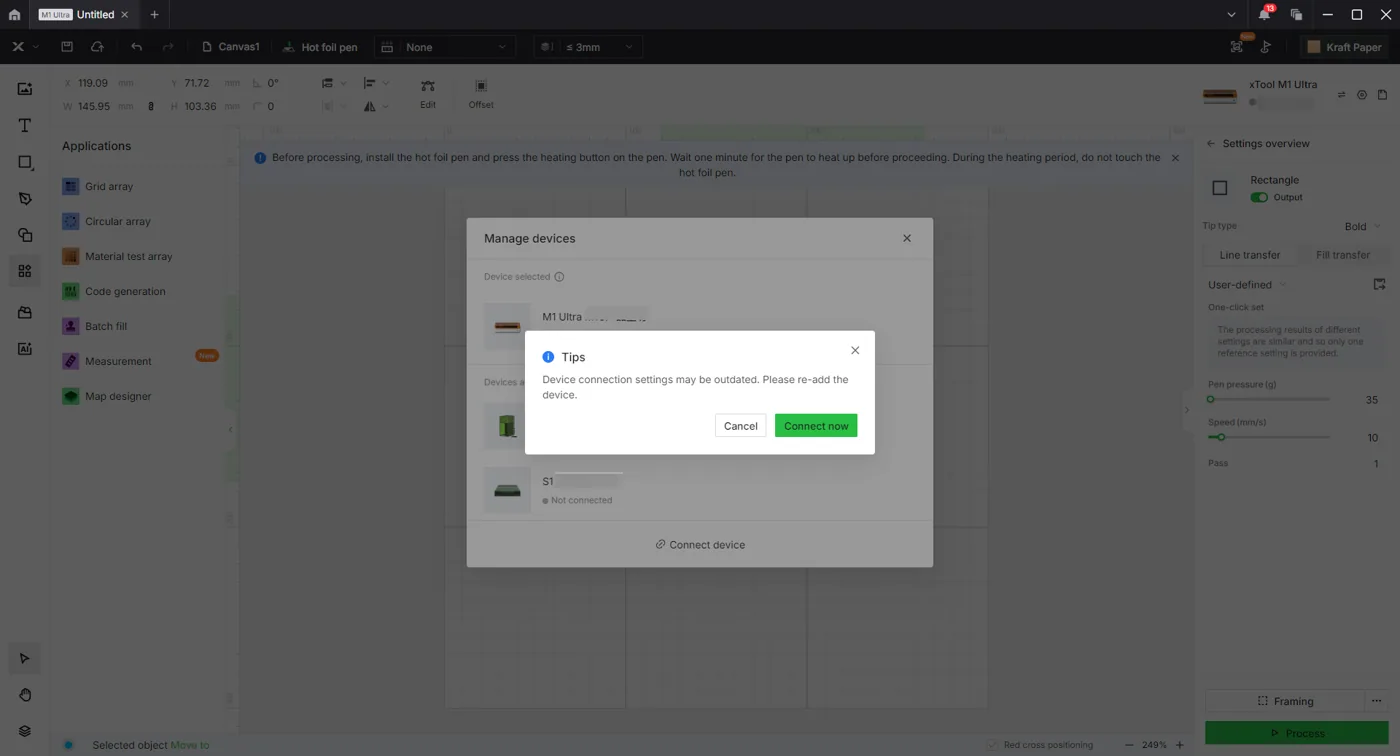Adjust the Speed slider handle
Viewport: 1400px width, 756px height.
tap(1221, 437)
